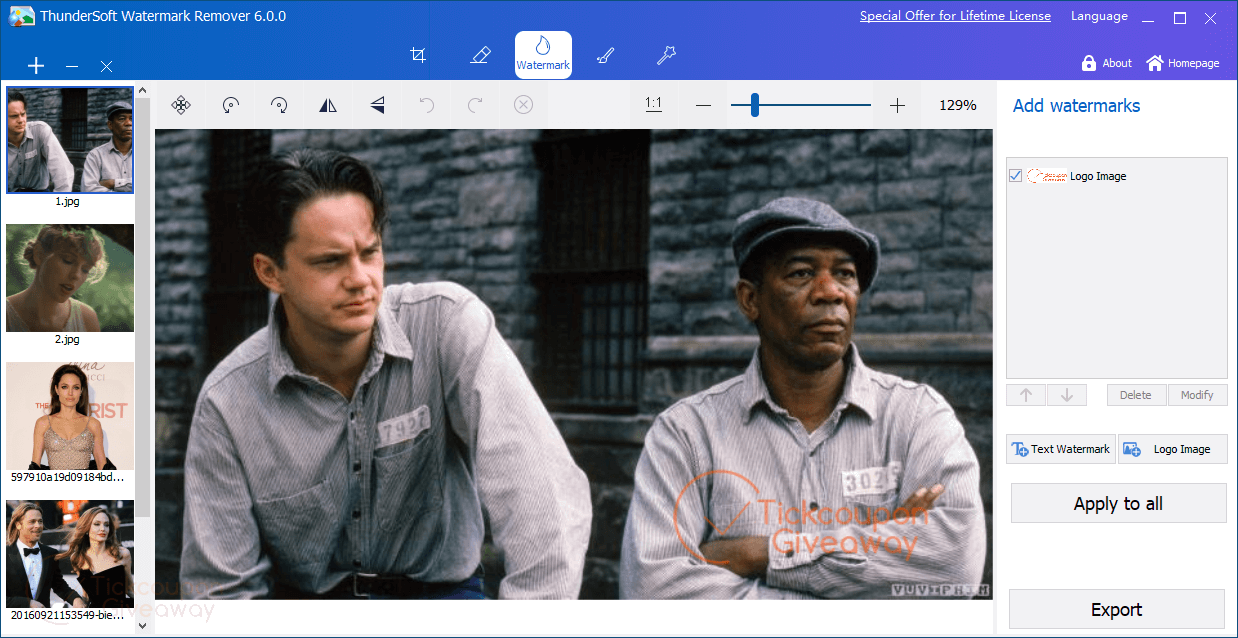Click the thumbnail list scroll up arrow
Screen dimensions: 1238x638
142,90
